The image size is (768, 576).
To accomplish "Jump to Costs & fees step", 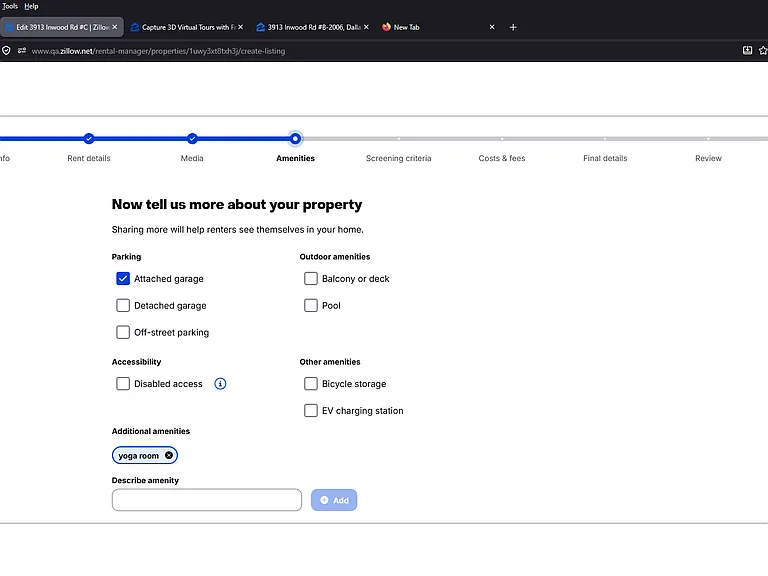I will (502, 158).
